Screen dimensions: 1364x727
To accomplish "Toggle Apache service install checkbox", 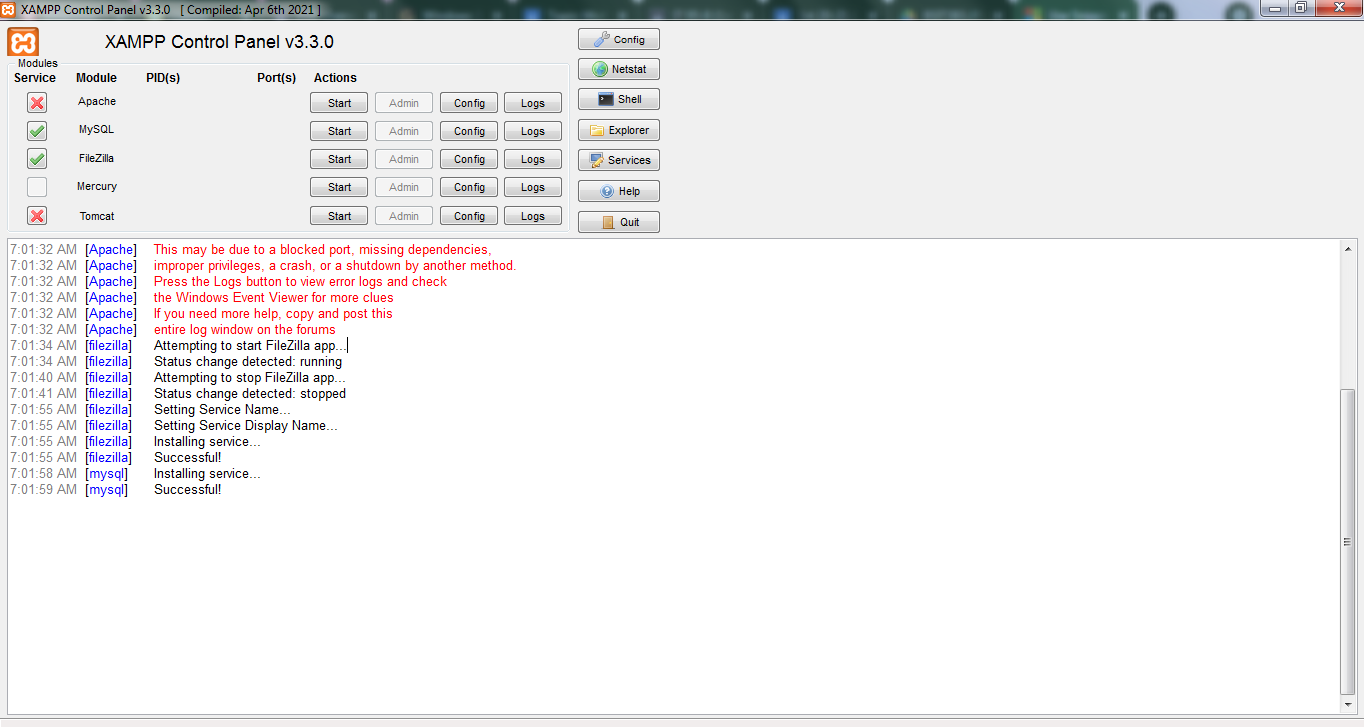I will (x=37, y=103).
